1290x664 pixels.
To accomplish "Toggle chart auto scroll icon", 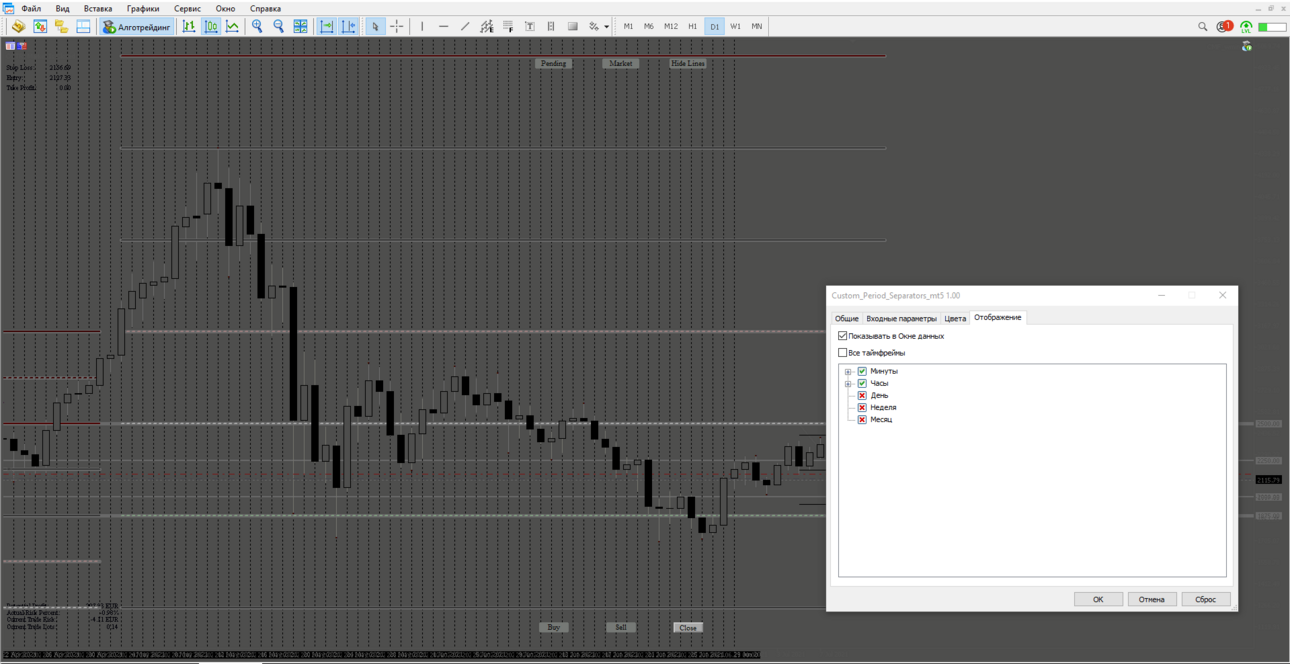I will pos(326,27).
